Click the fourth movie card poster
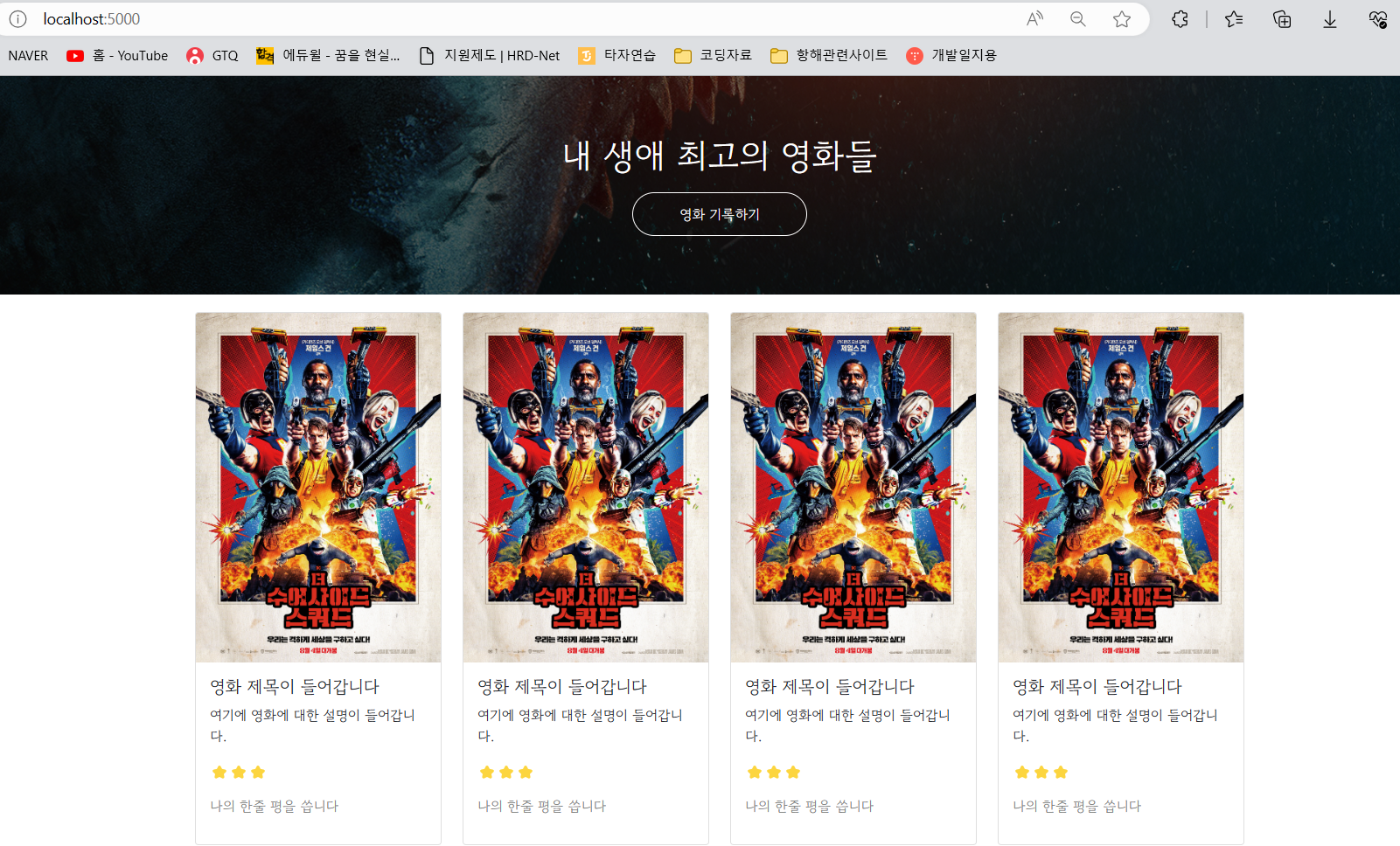This screenshot has width=1400, height=846. tap(1121, 488)
